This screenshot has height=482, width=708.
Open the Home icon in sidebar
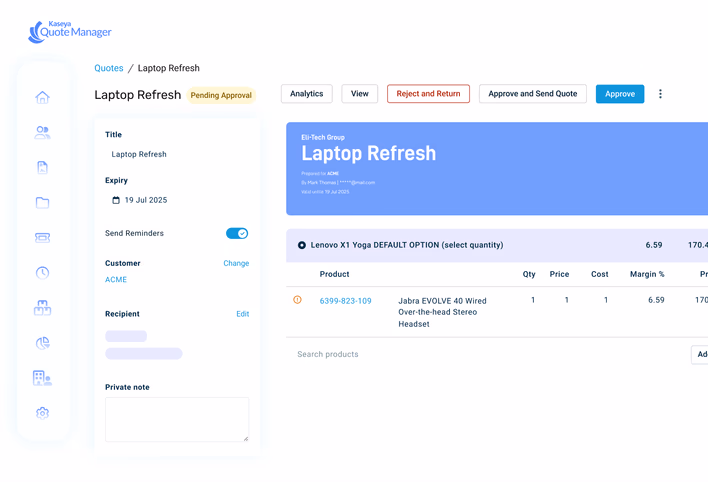click(42, 97)
